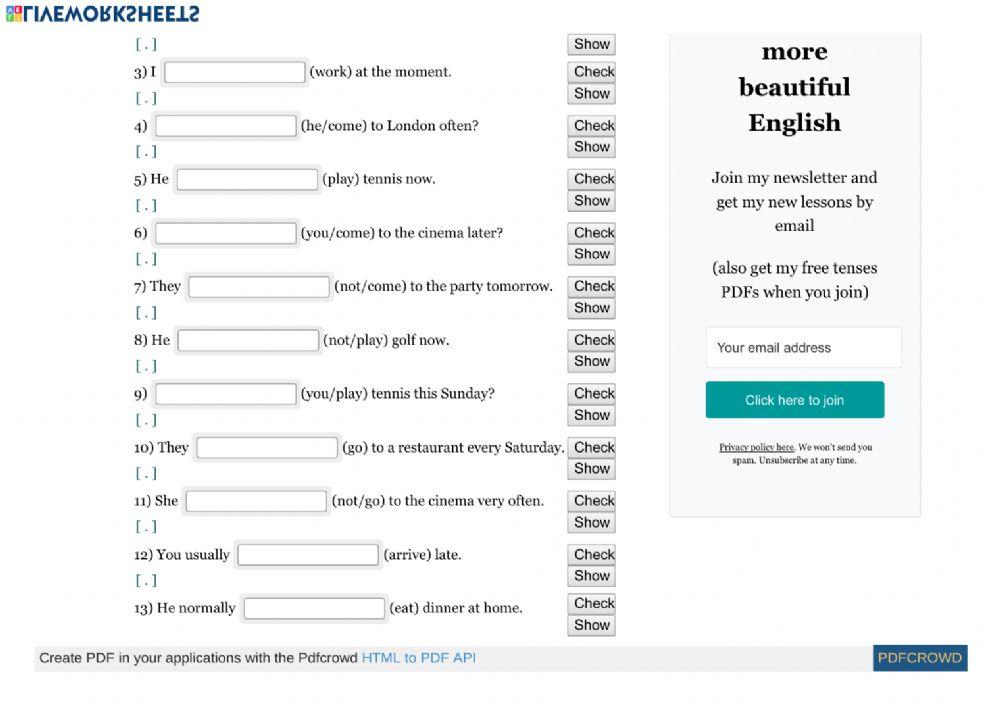Click the Liveworksheets logo
The image size is (1000, 708).
point(102,13)
